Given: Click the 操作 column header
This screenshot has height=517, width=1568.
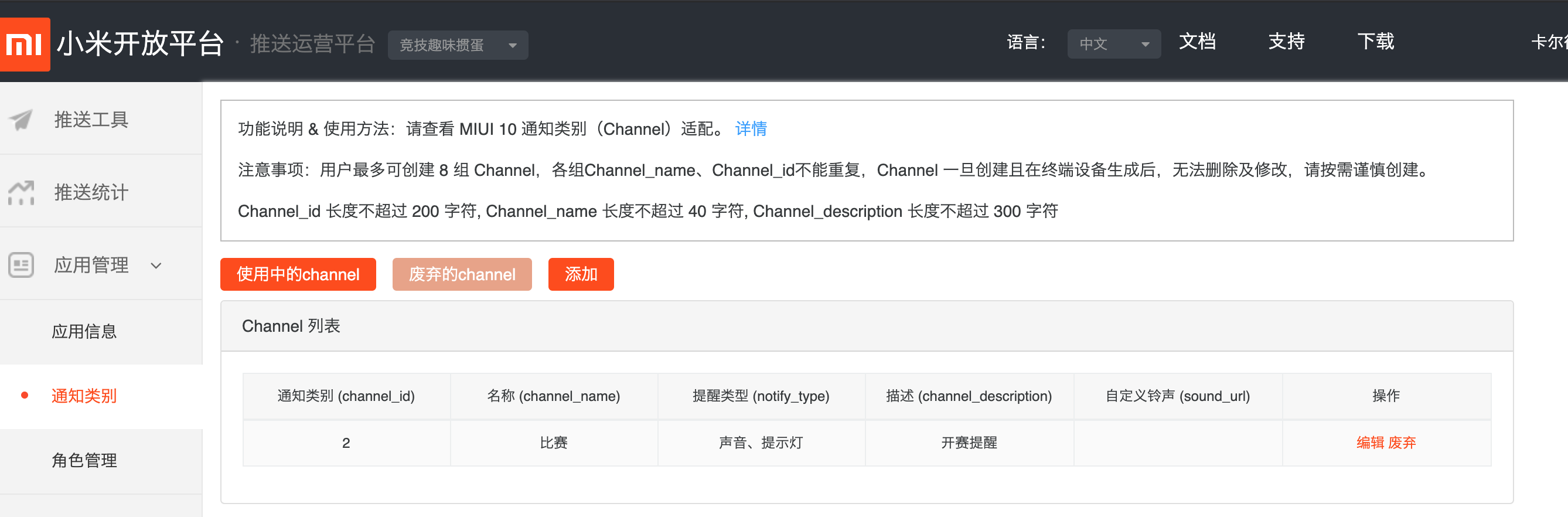Looking at the screenshot, I should coord(1386,396).
